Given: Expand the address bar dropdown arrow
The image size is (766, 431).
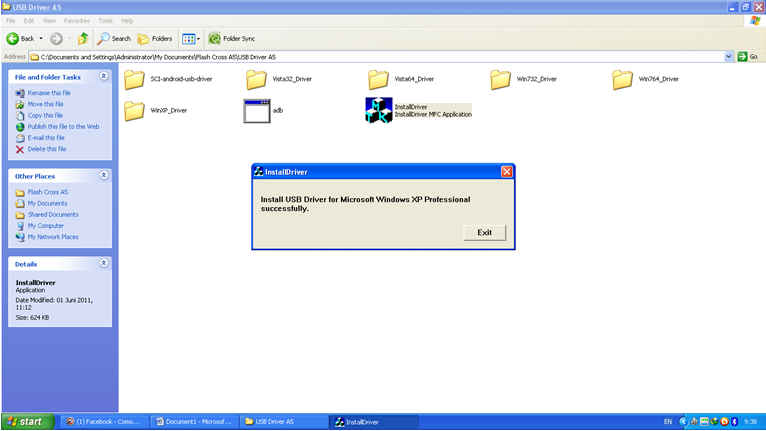Looking at the screenshot, I should click(x=729, y=57).
